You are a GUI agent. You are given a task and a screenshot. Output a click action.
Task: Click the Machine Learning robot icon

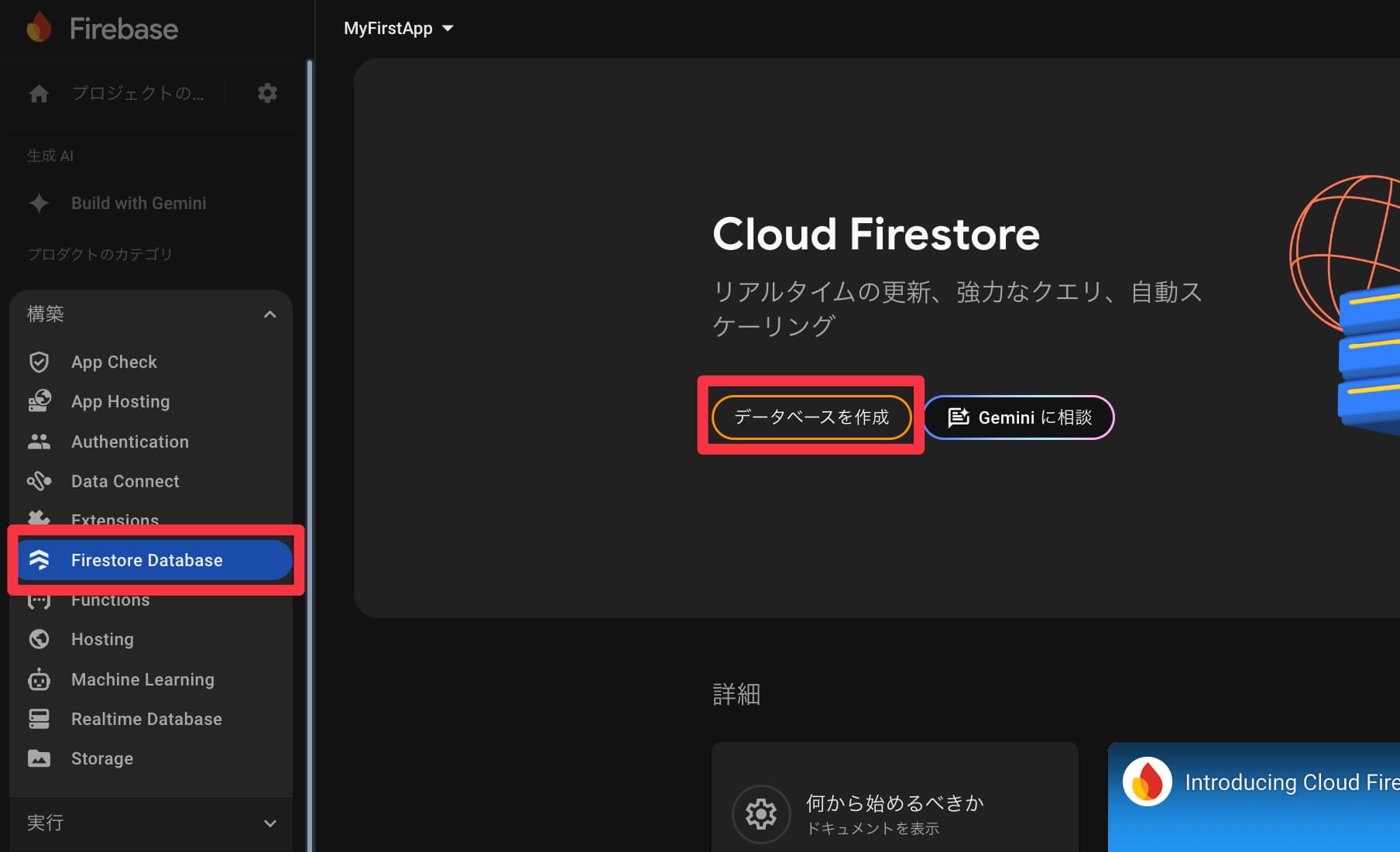coord(39,679)
